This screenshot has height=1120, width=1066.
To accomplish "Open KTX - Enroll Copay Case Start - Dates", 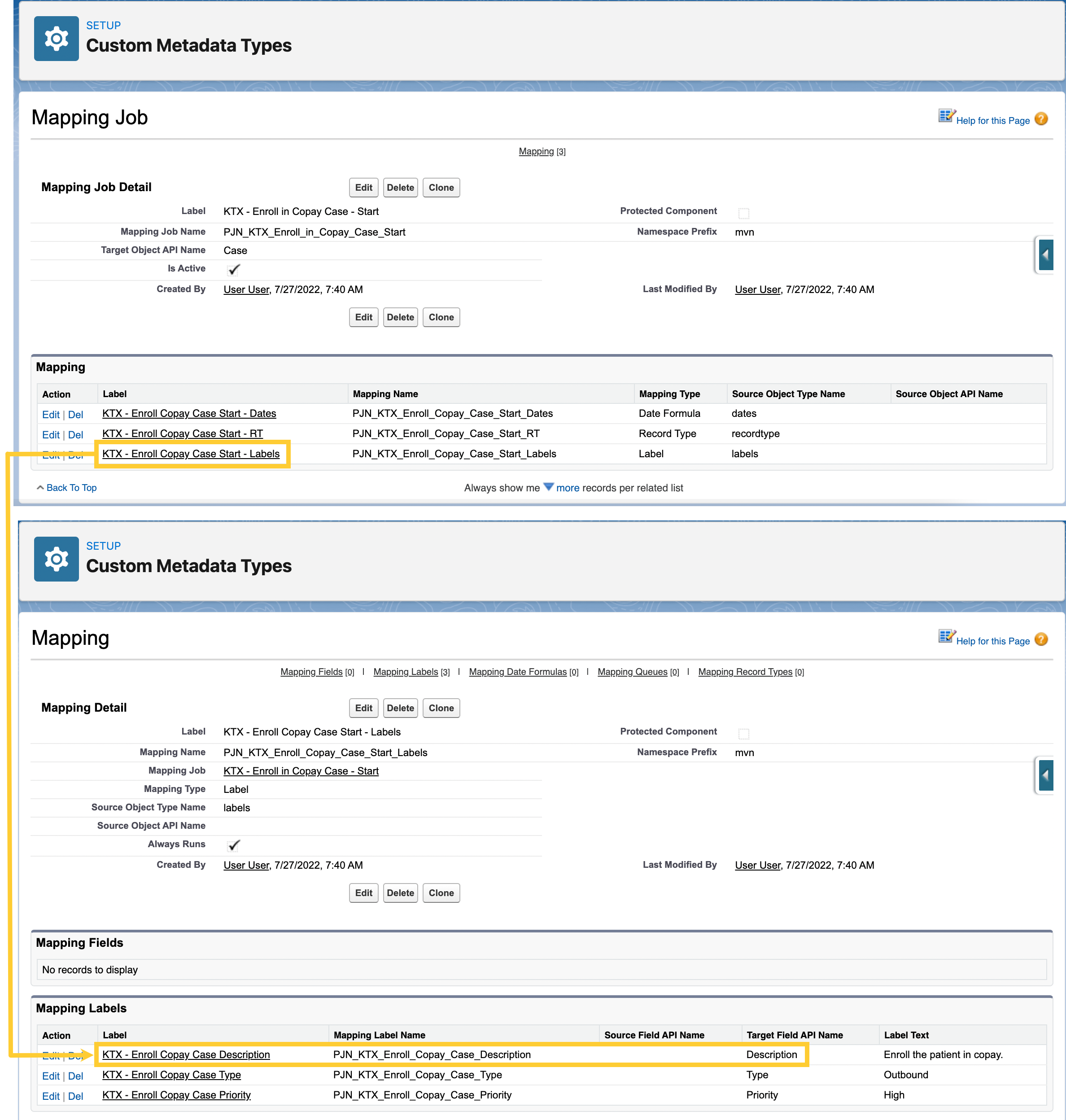I will (x=189, y=413).
